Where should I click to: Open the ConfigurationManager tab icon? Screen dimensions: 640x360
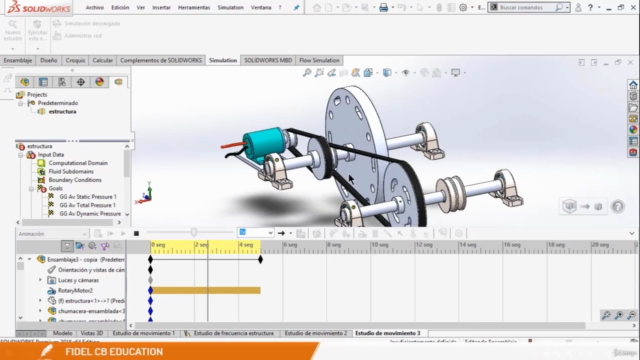[62, 82]
